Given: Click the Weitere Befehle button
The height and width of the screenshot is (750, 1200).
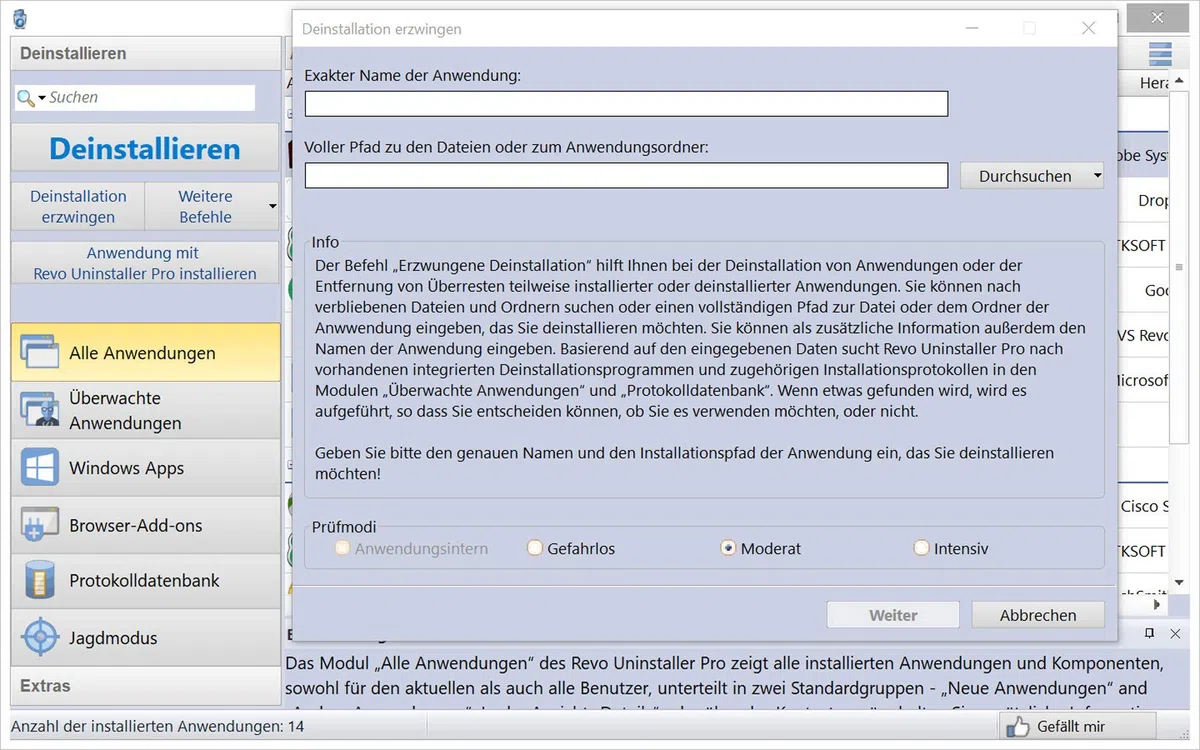Looking at the screenshot, I should coord(205,207).
